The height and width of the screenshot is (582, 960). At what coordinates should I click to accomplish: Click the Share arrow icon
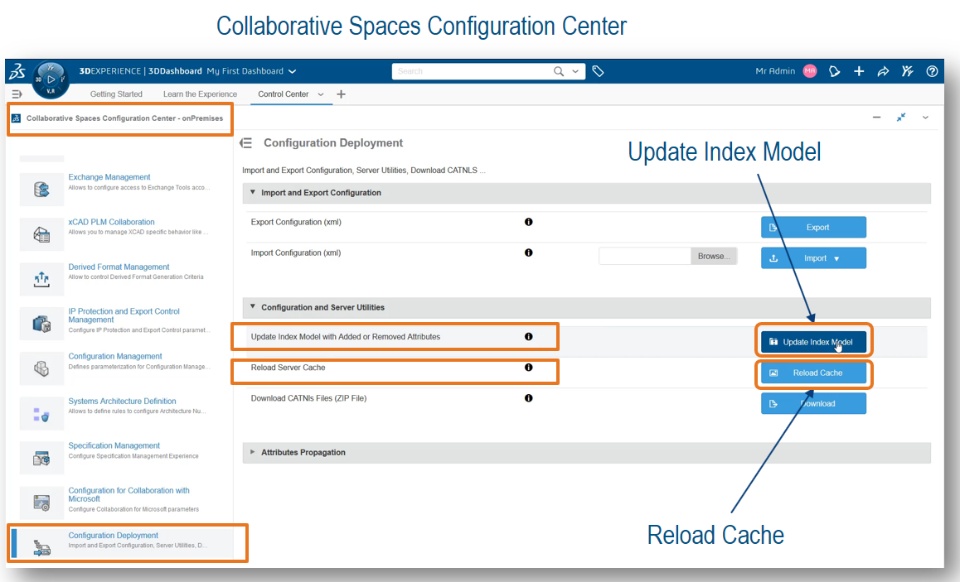(x=883, y=72)
